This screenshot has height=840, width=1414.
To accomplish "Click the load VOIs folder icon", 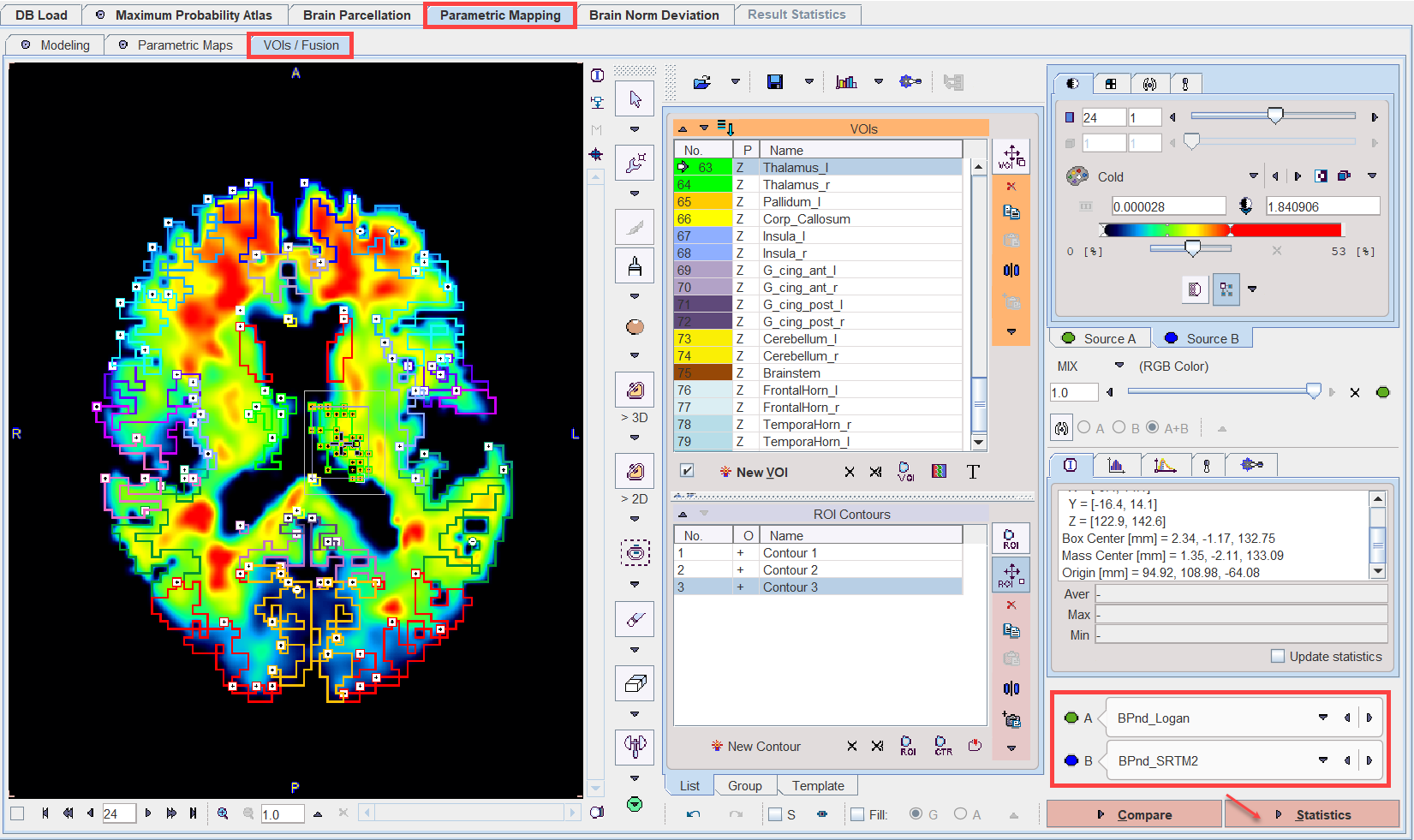I will coord(701,82).
